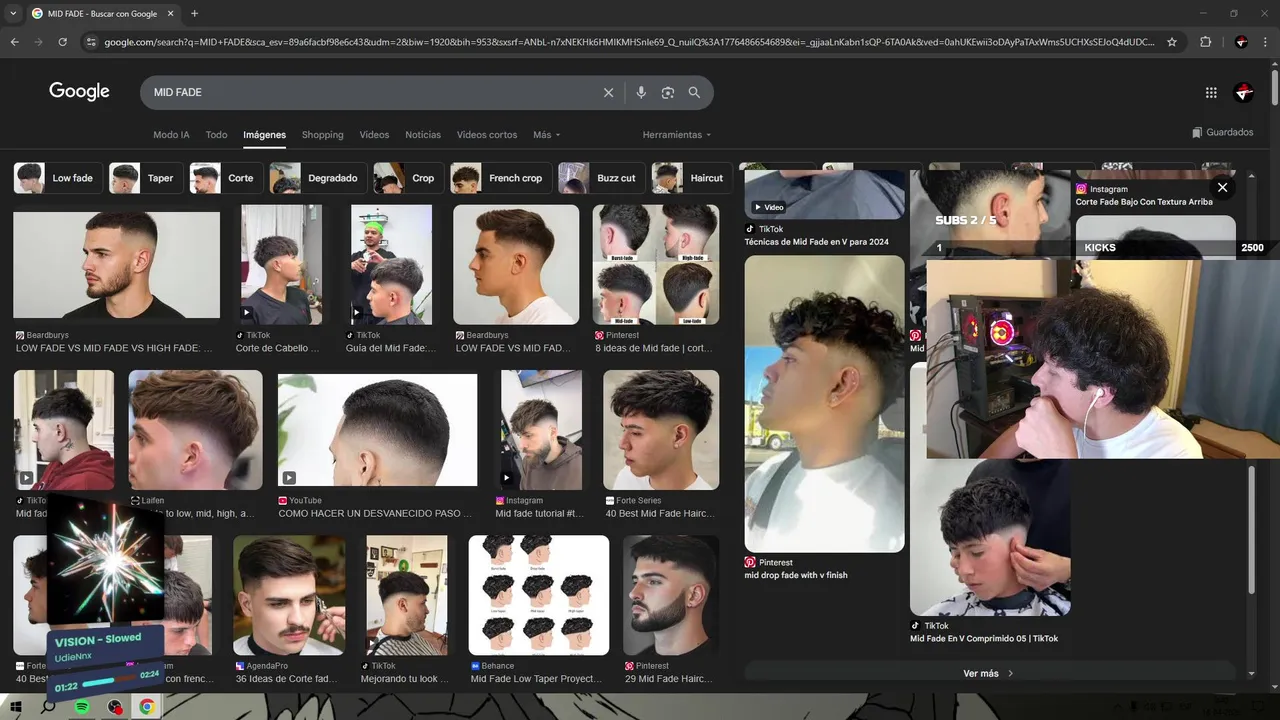Open Instagram Corte Fade Bajo Con Textura Arriba link

click(1144, 202)
